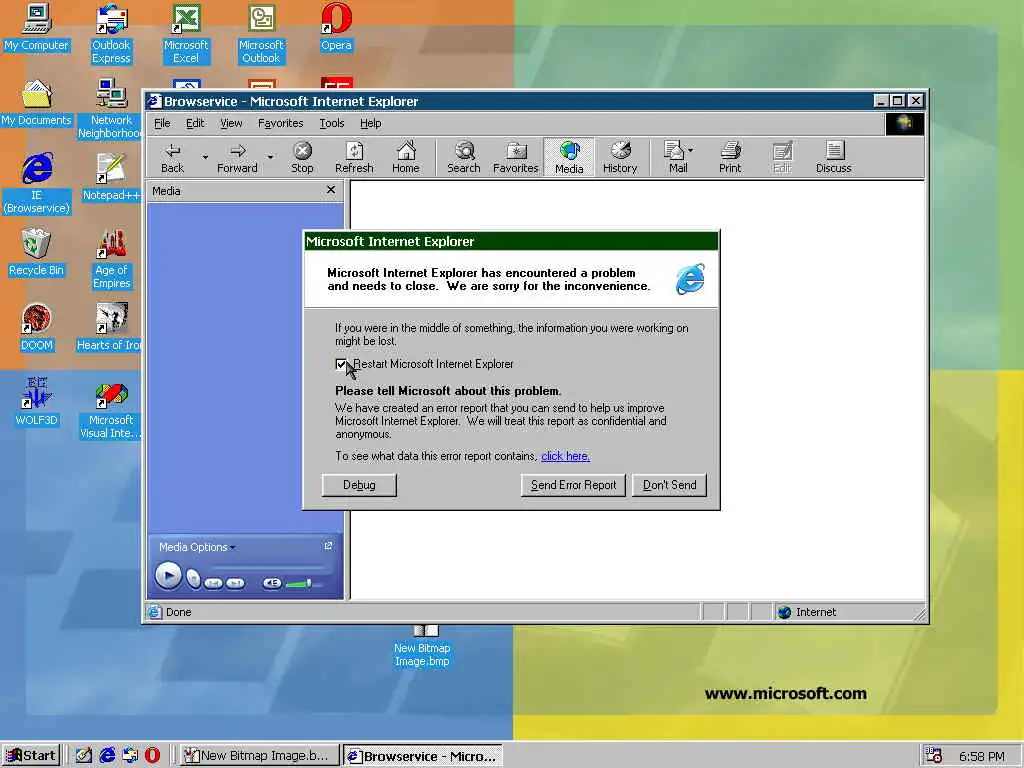Select the Recycle Bin desktop icon

click(x=37, y=253)
